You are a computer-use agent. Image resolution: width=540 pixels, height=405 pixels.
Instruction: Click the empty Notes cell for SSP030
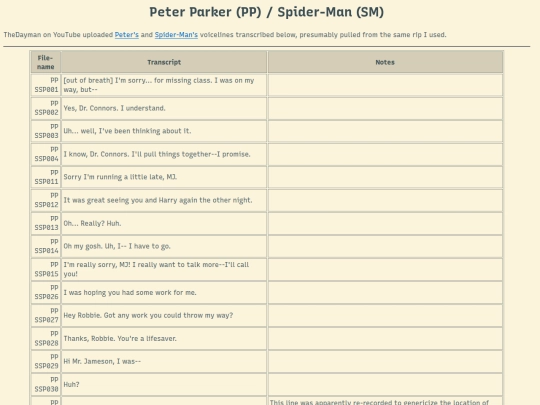click(385, 384)
